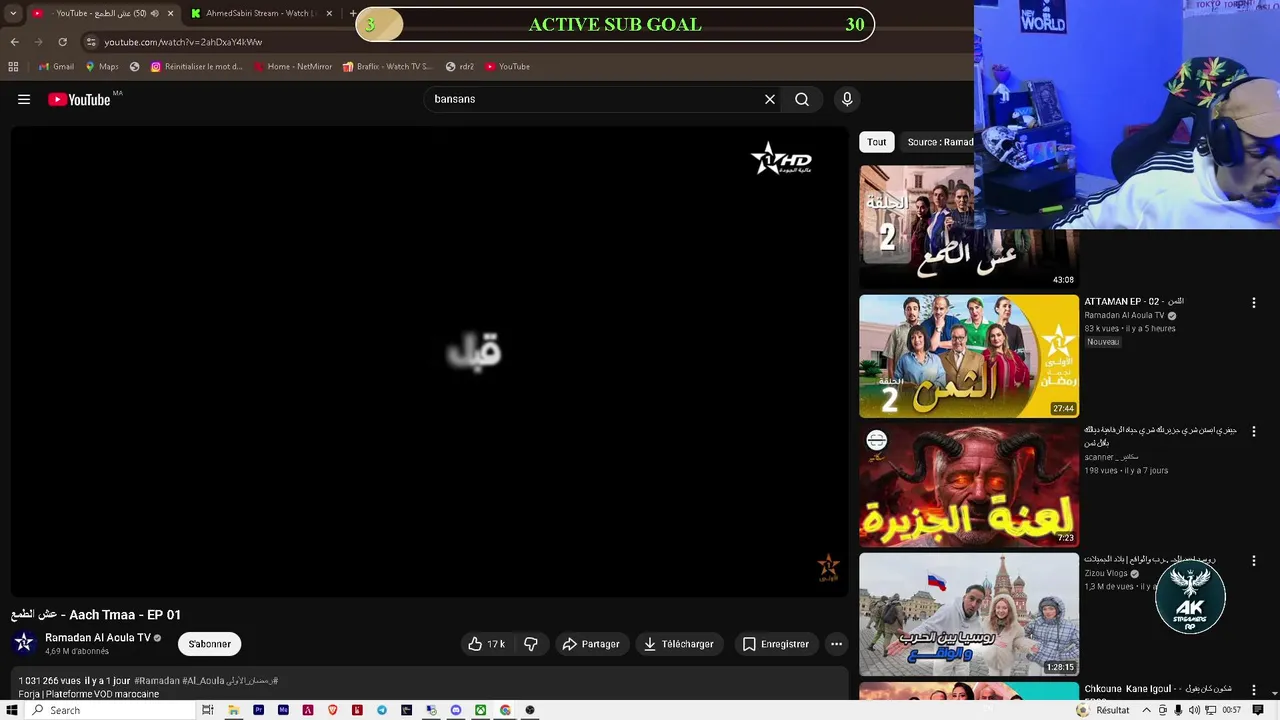
Task: Open OBS Studio from the taskbar
Action: tap(530, 710)
